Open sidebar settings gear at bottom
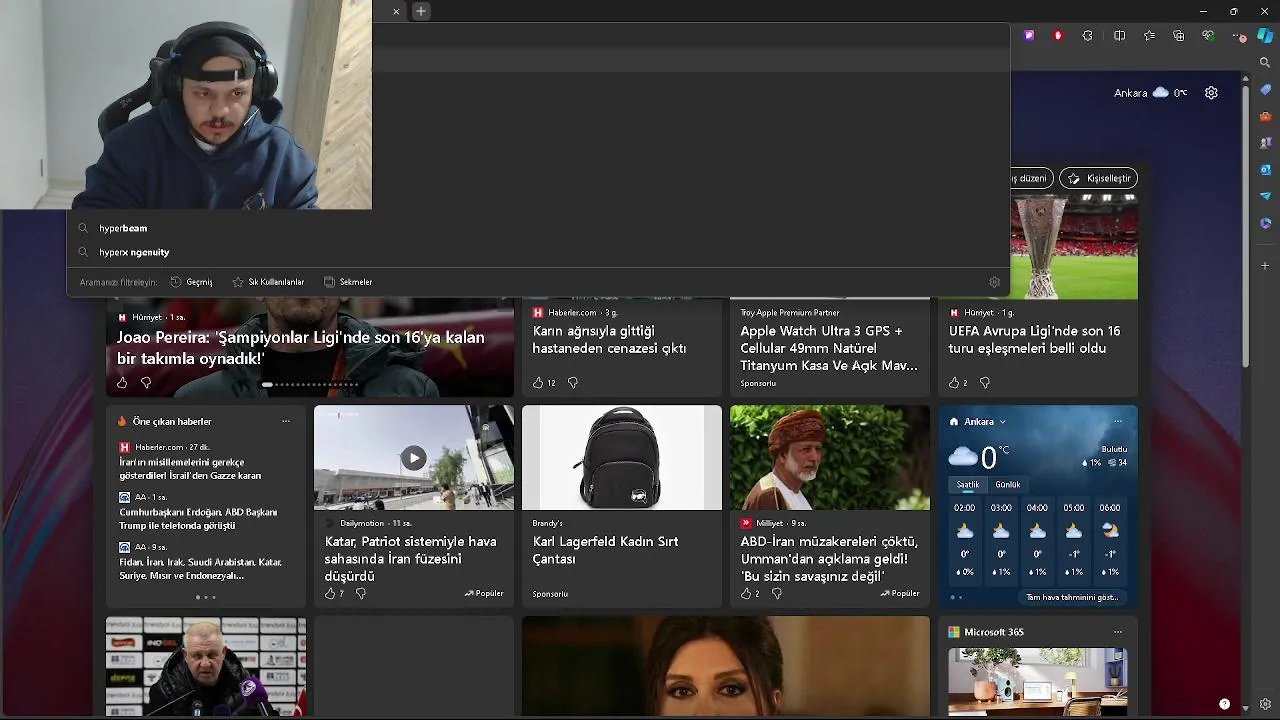 coord(1265,704)
